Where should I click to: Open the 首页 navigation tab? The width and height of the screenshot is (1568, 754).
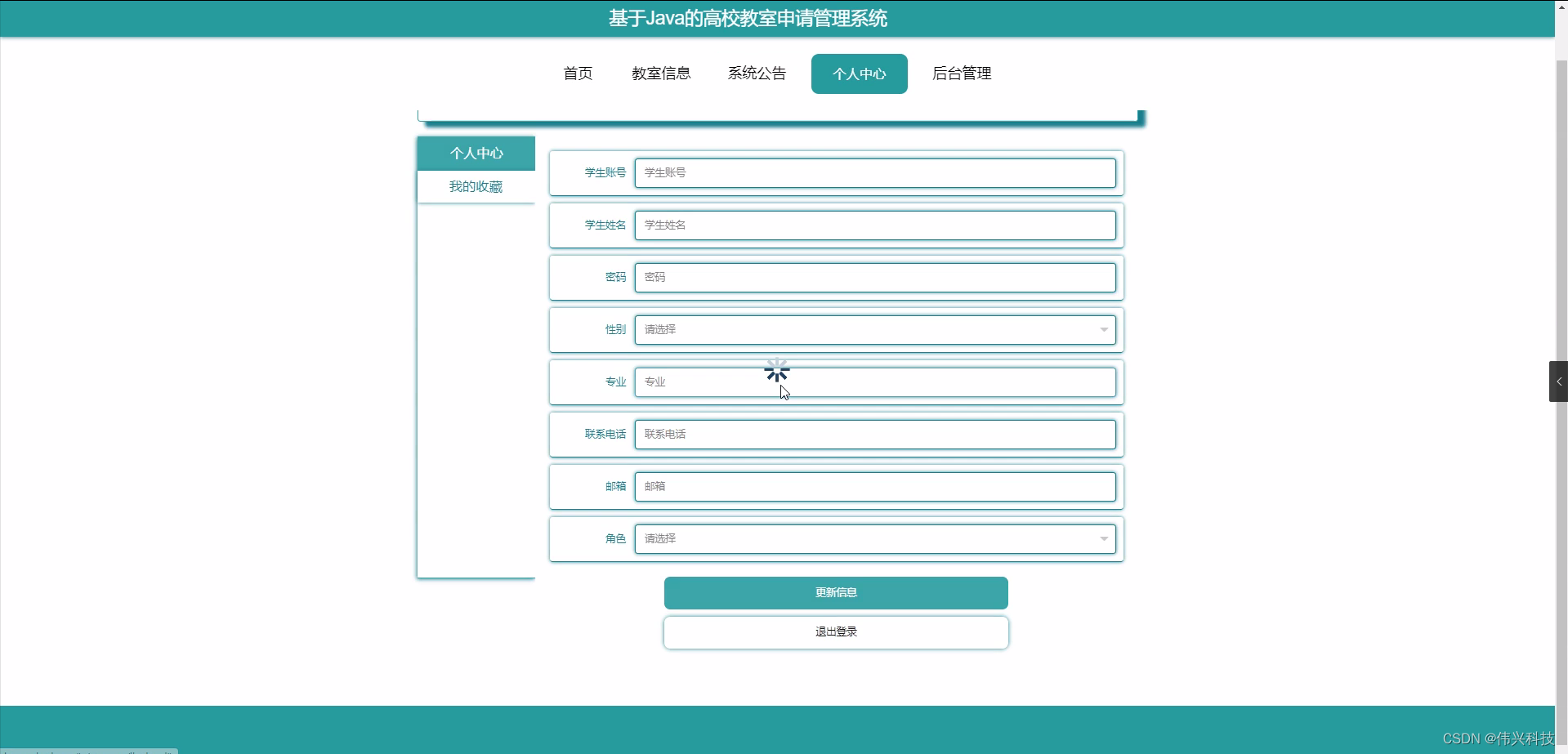pos(577,73)
